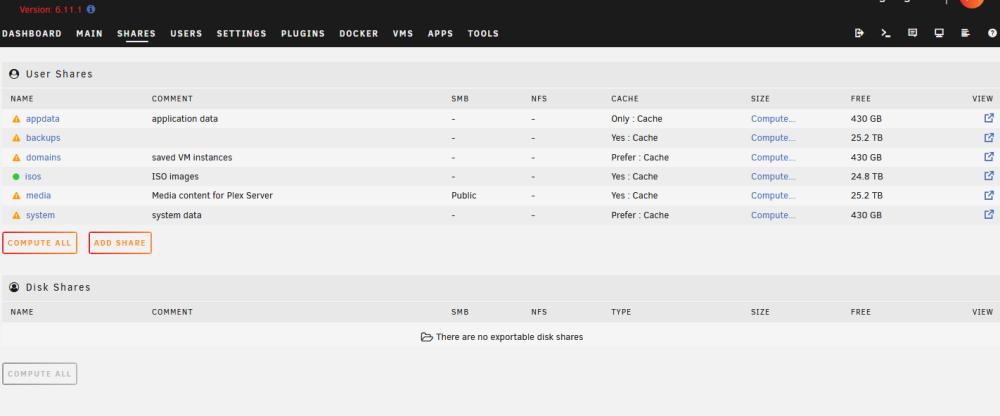This screenshot has width=1000, height=416.
Task: Click the info monitor icon in top bar
Action: pos(939,33)
